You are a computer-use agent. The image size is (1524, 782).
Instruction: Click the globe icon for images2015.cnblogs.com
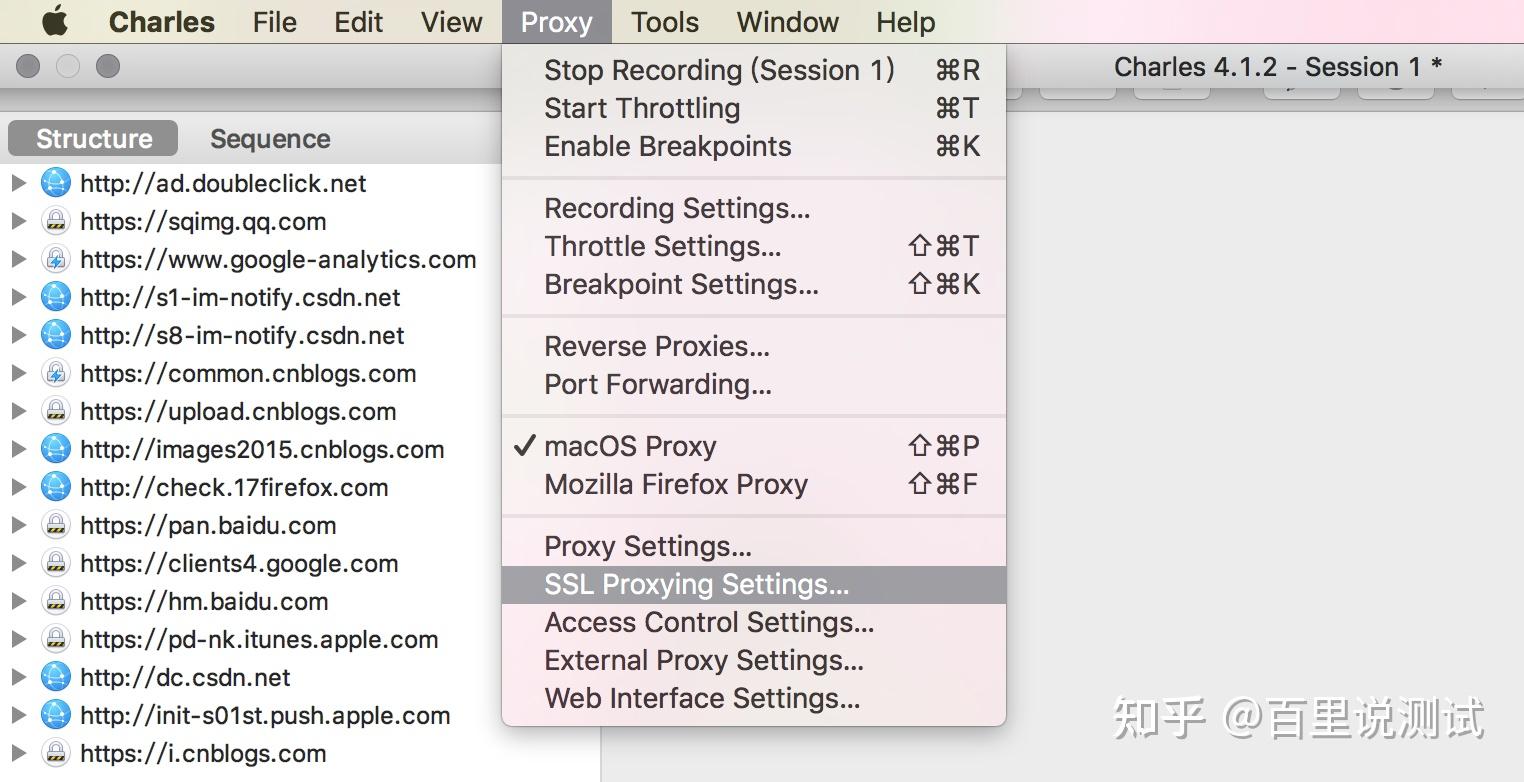pos(56,449)
